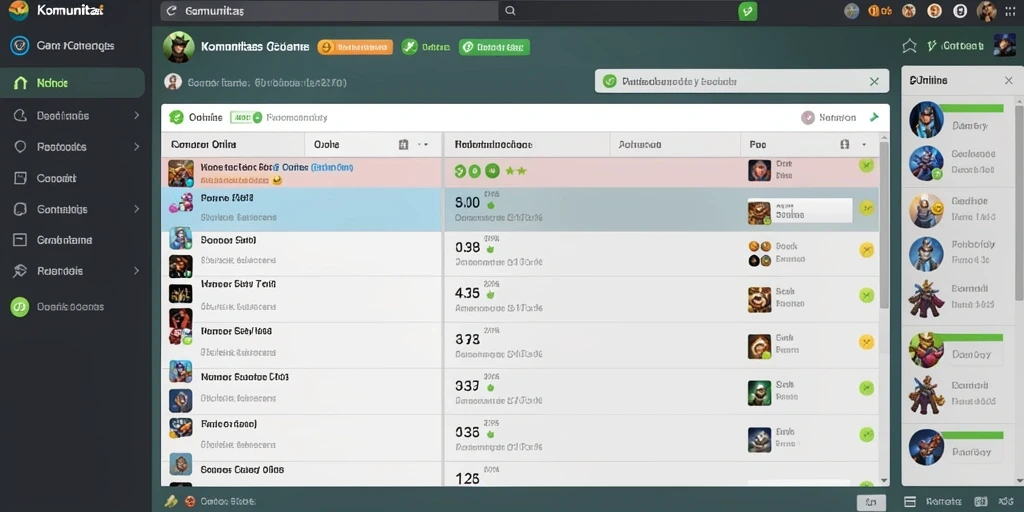This screenshot has height=512, width=1024.
Task: Select the first column header of the table
Action: pos(233,144)
